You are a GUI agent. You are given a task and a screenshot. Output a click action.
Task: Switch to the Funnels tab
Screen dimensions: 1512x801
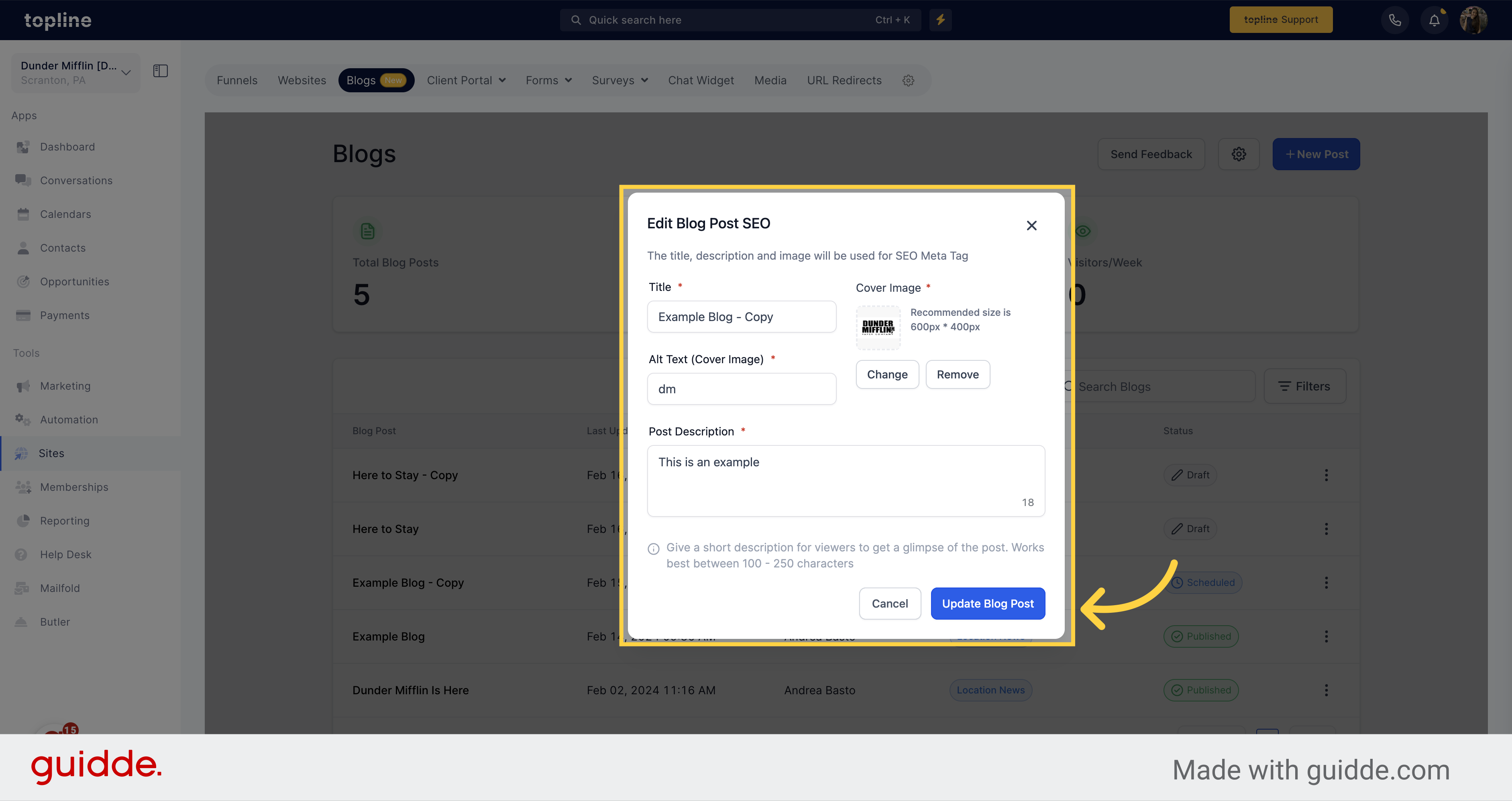pos(237,80)
